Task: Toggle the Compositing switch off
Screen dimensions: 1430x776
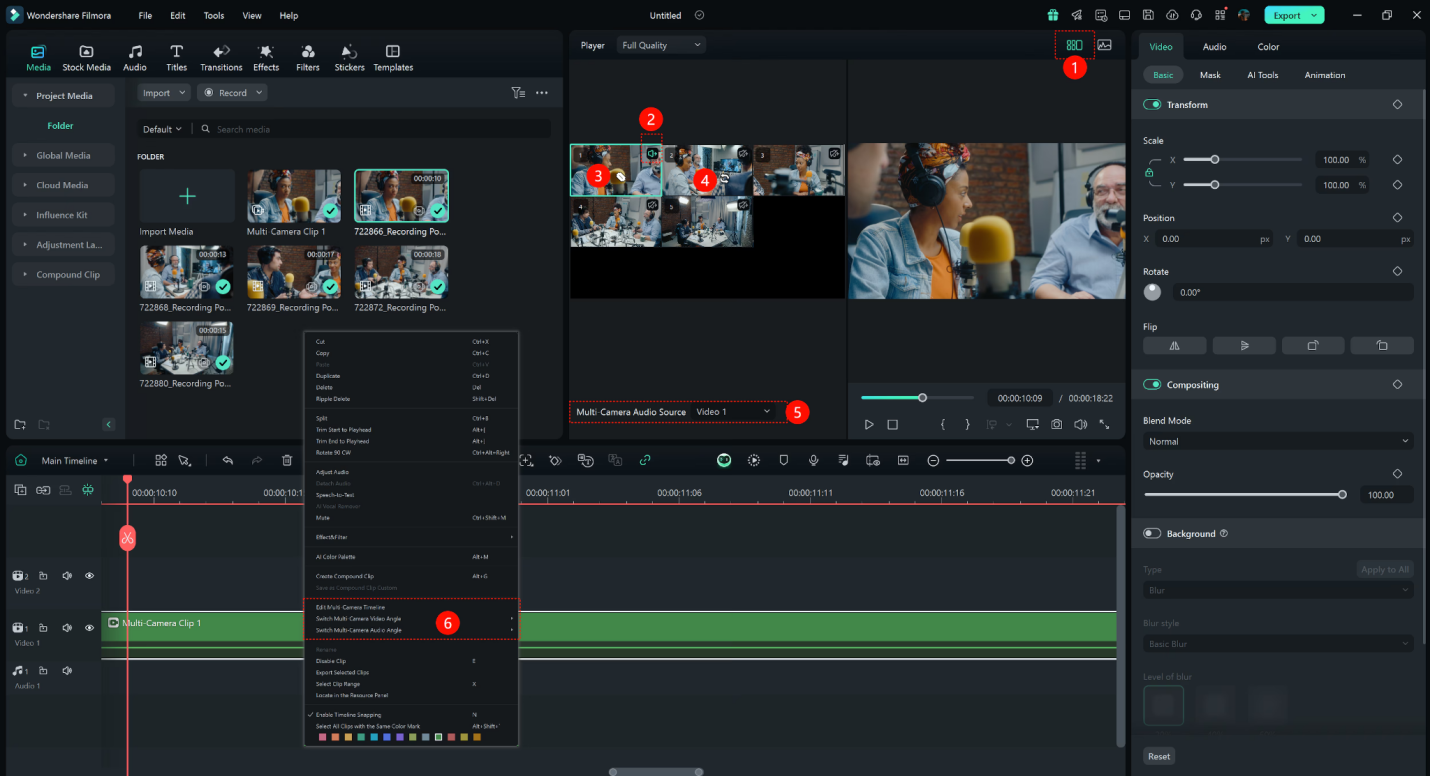Action: (1151, 384)
